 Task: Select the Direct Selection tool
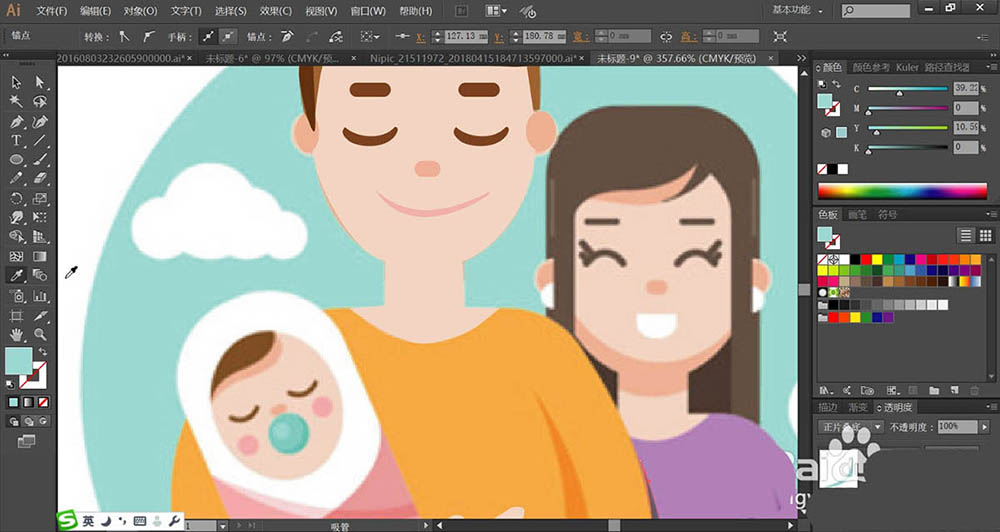tap(40, 82)
